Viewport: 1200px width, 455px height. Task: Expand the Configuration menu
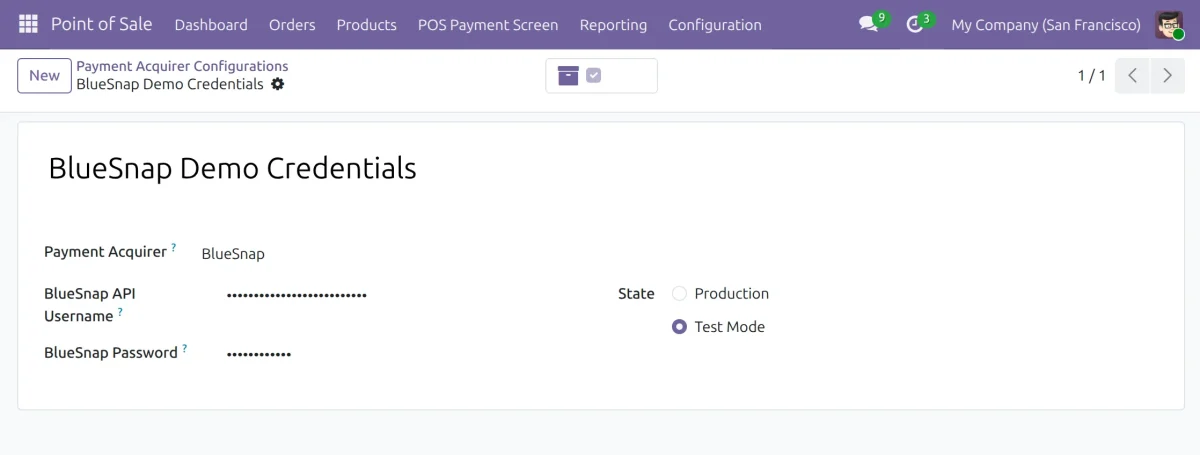coord(715,25)
